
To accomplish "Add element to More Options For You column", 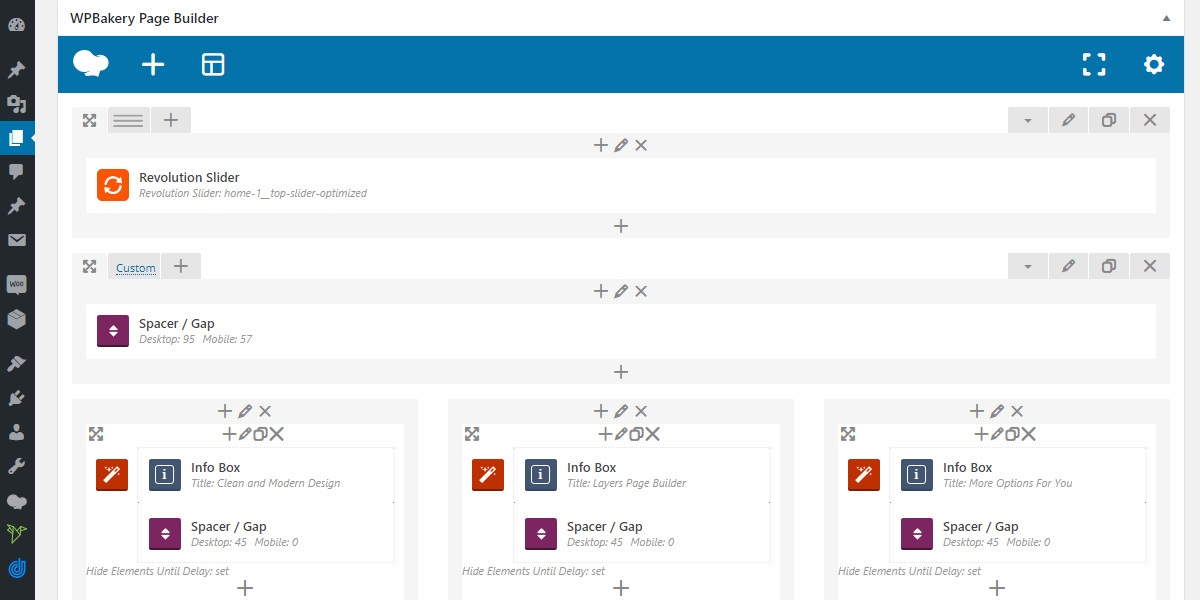I will (x=977, y=411).
